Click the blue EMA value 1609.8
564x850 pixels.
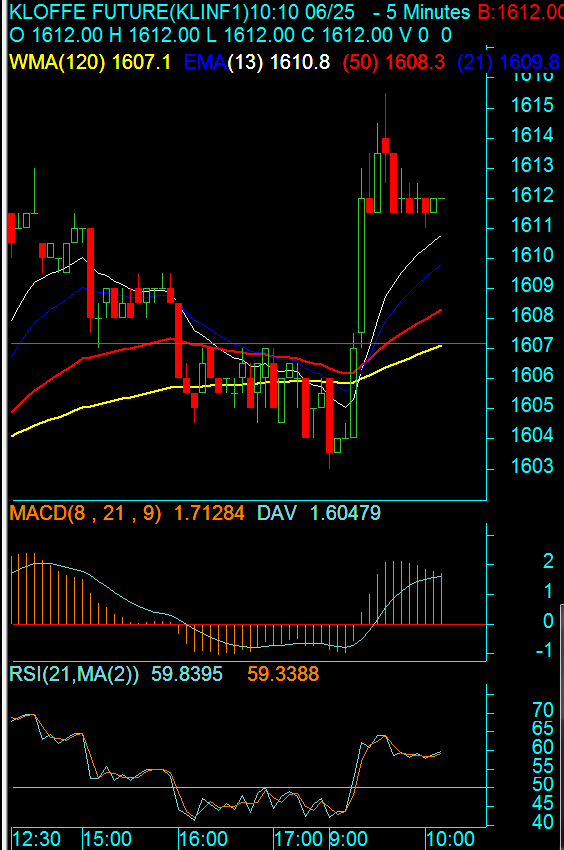(529, 62)
